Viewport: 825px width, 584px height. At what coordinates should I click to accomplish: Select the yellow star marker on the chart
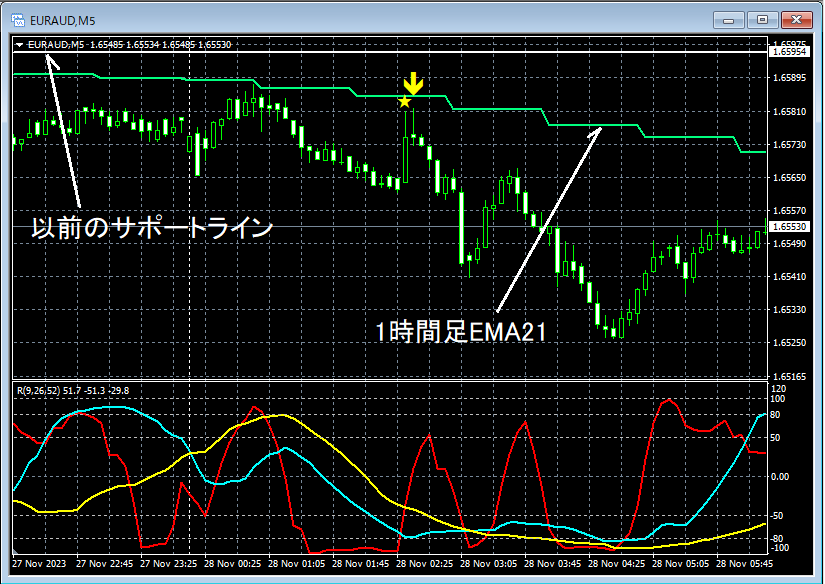pyautogui.click(x=404, y=102)
